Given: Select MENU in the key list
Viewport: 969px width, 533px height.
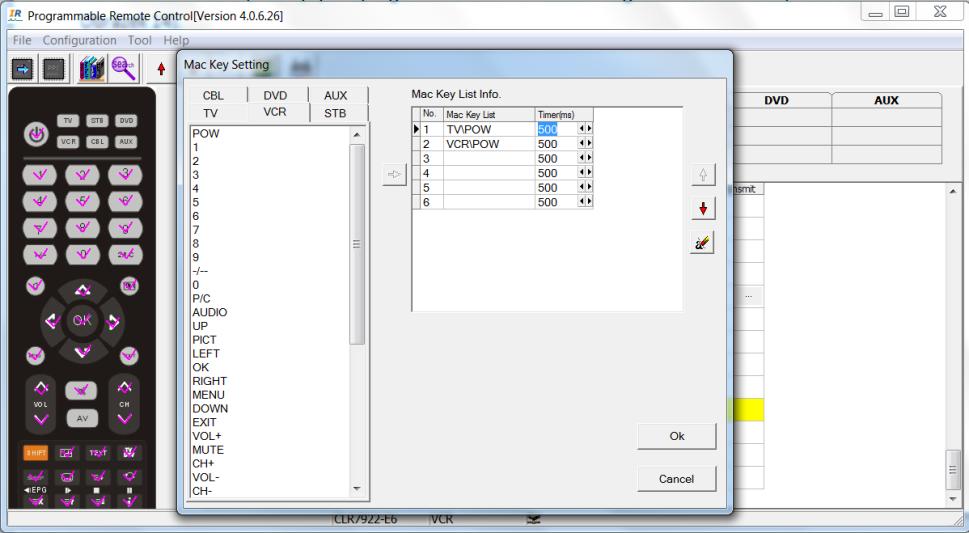Looking at the screenshot, I should coord(208,394).
